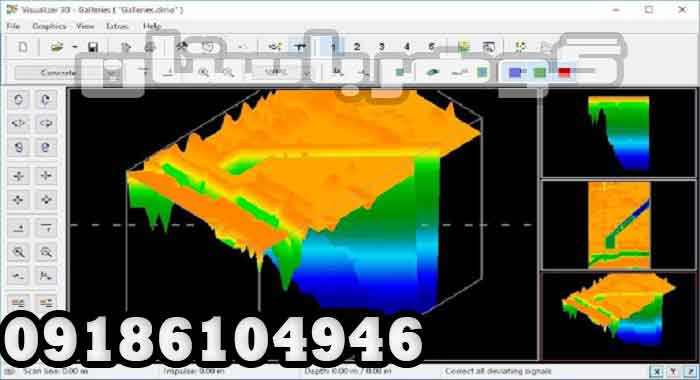Toggle the blue color filter button

[515, 72]
